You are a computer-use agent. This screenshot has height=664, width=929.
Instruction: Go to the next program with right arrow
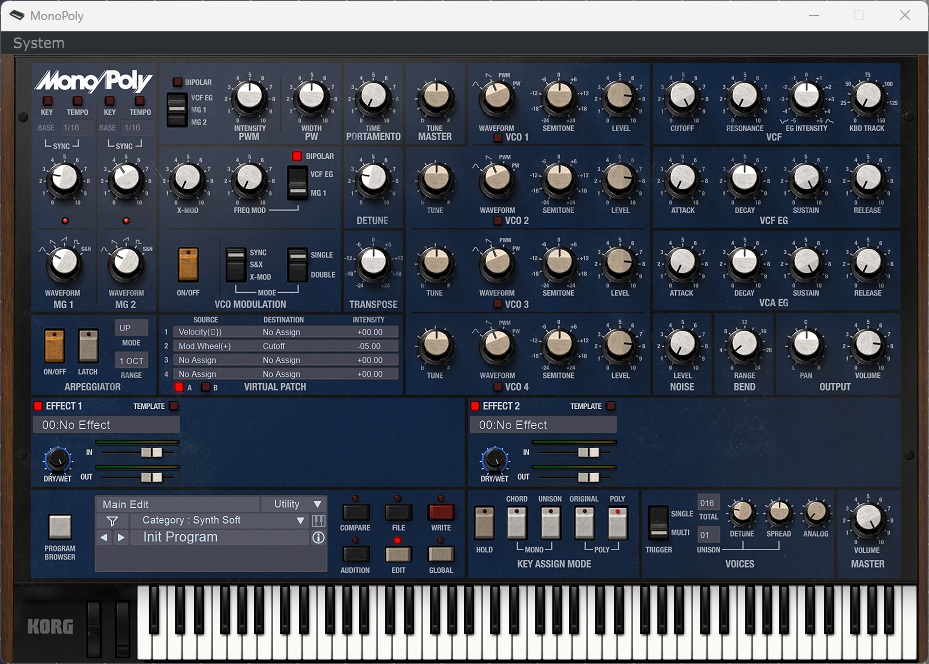tap(121, 537)
